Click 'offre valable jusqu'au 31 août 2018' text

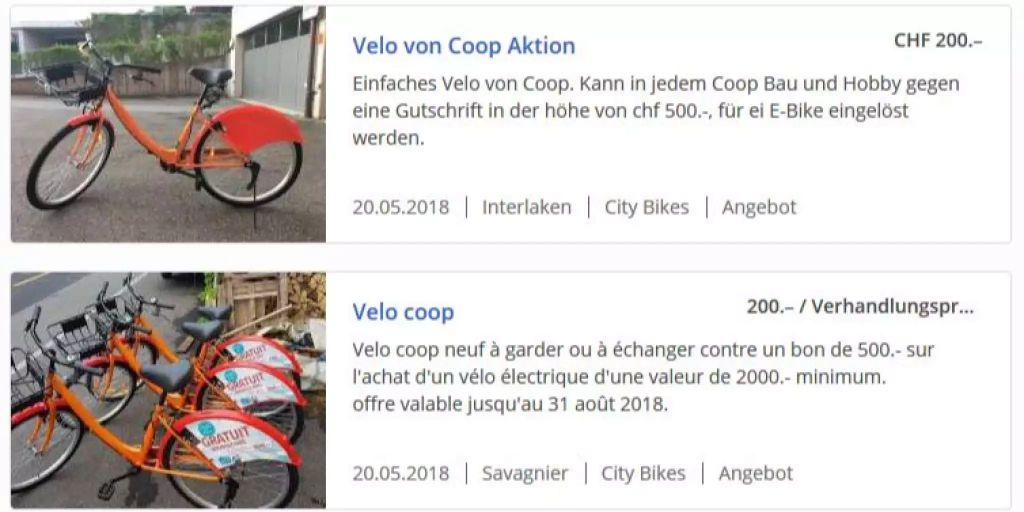(x=510, y=404)
